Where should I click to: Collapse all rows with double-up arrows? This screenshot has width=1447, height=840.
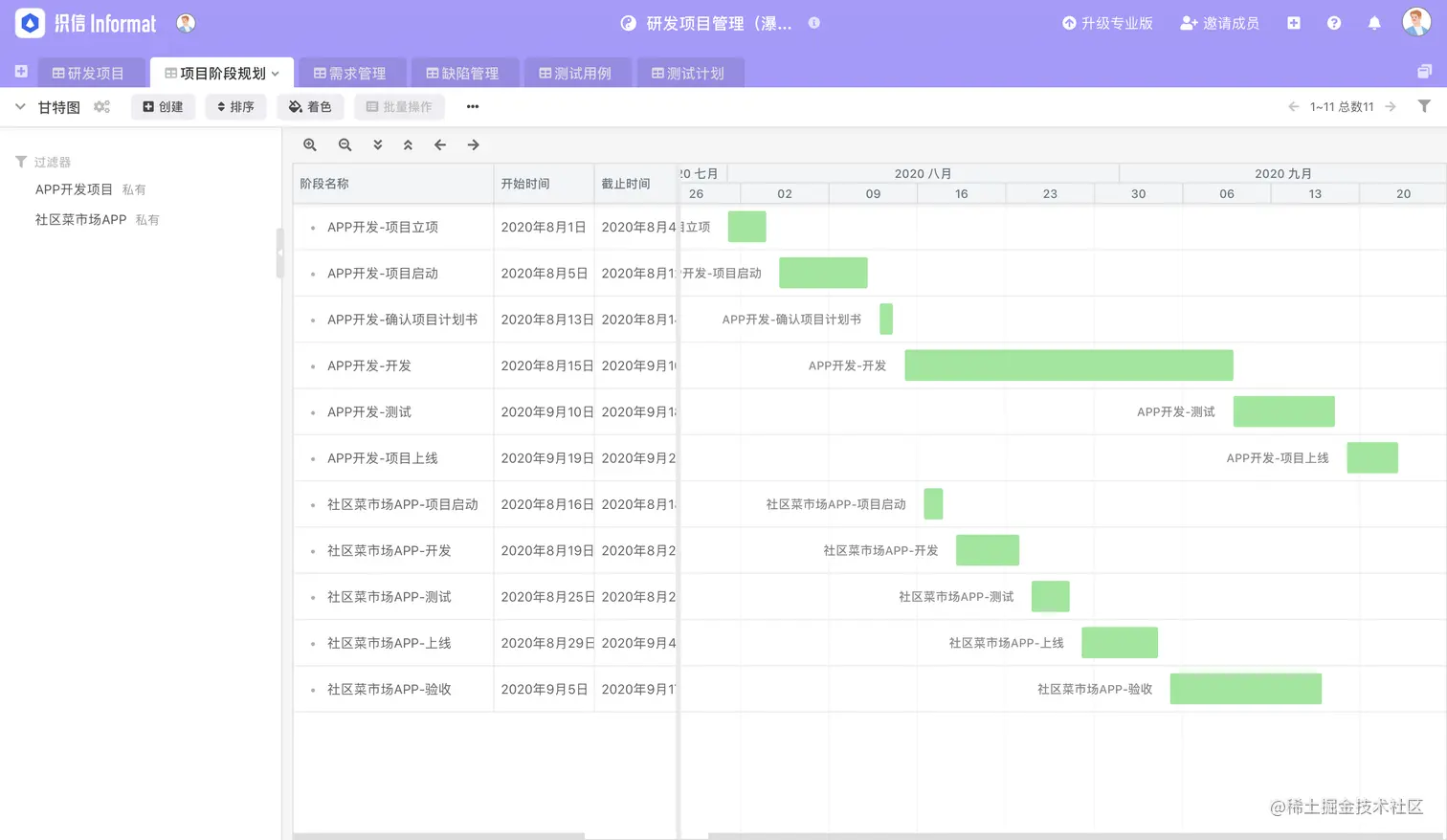click(408, 144)
